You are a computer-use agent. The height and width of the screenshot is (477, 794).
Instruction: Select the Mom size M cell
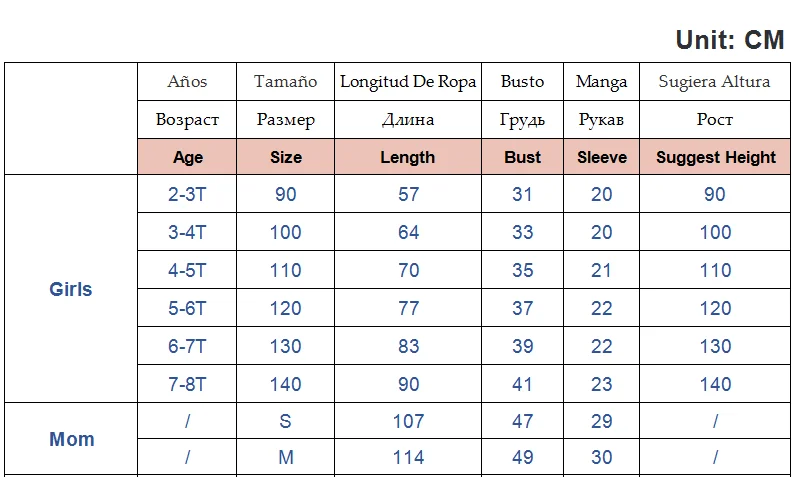pyautogui.click(x=286, y=457)
